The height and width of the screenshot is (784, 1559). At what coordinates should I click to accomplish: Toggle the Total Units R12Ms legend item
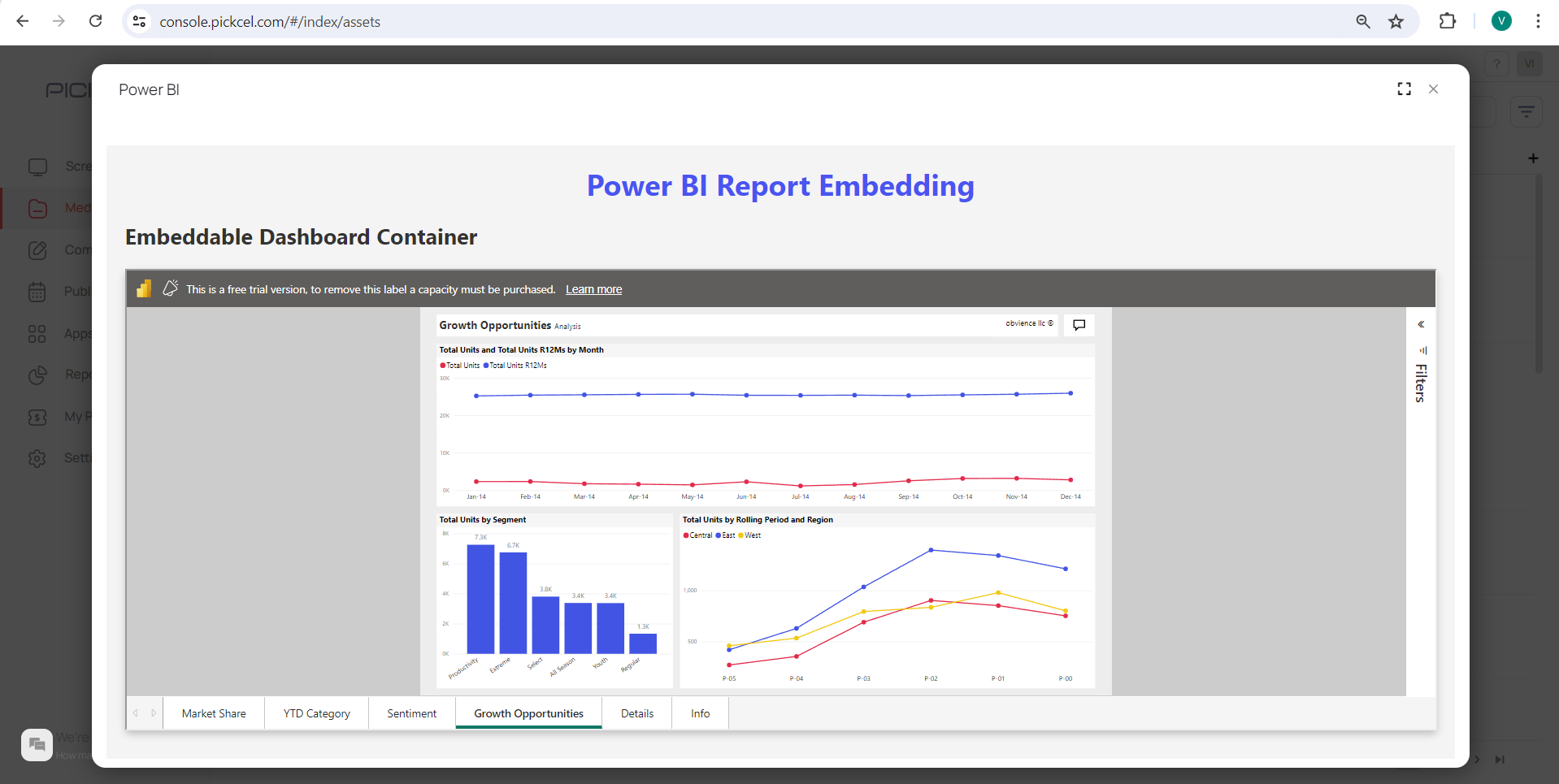515,366
